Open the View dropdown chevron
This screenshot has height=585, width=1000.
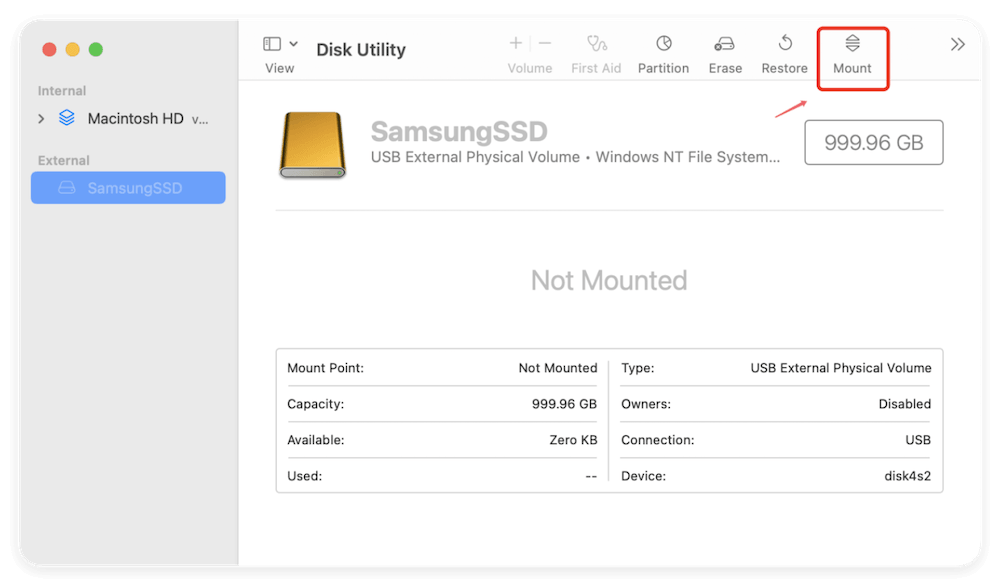pyautogui.click(x=293, y=44)
